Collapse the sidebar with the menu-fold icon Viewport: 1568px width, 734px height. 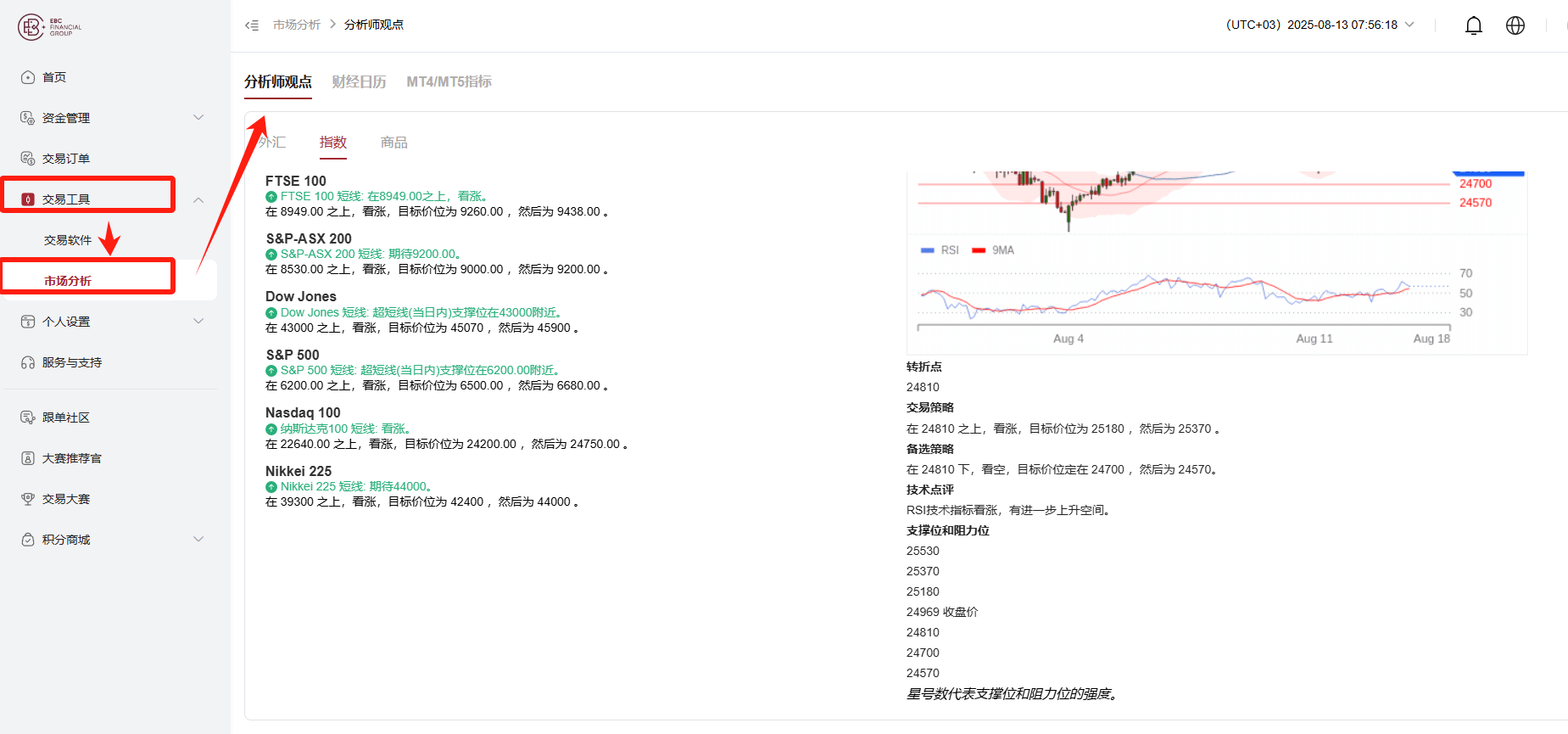[x=252, y=25]
